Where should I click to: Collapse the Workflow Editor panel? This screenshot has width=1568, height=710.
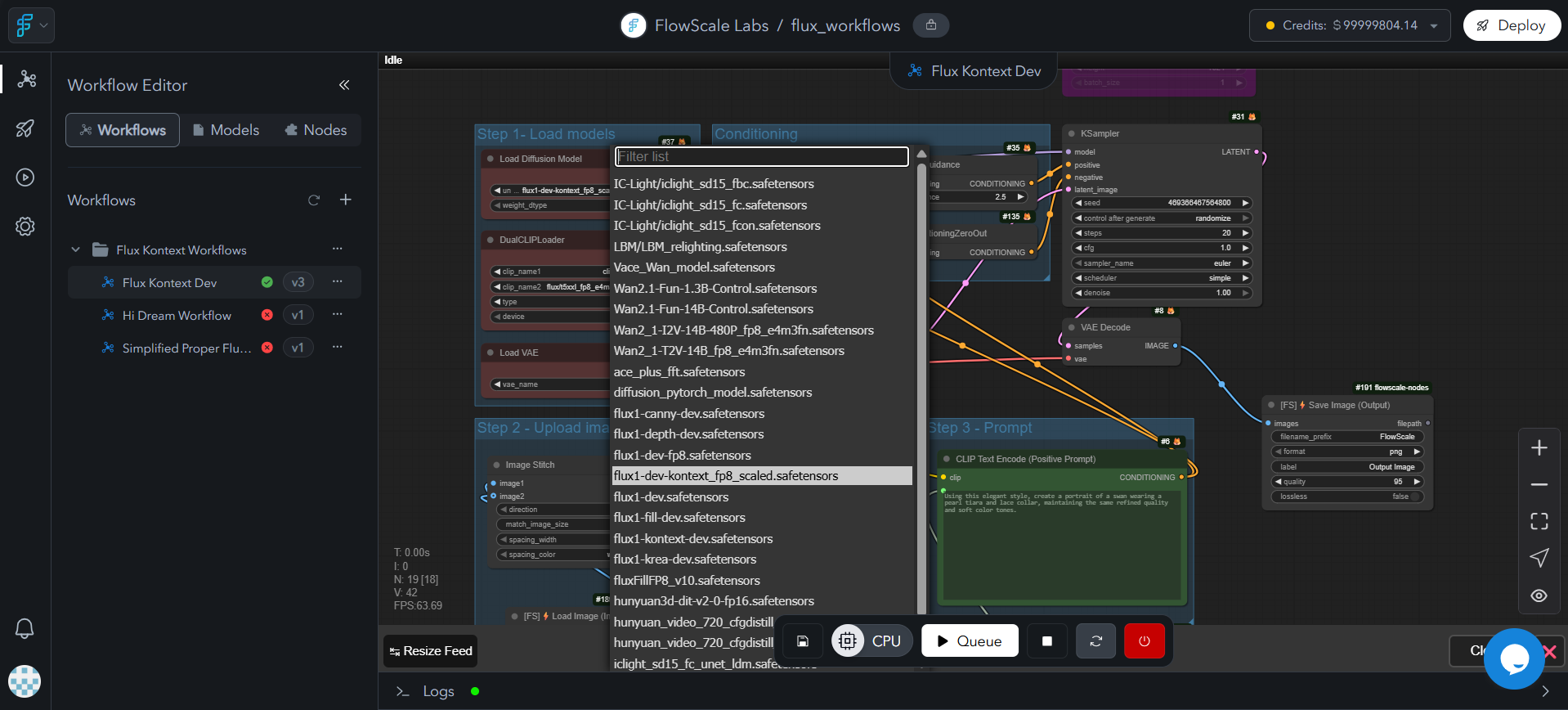pos(344,85)
